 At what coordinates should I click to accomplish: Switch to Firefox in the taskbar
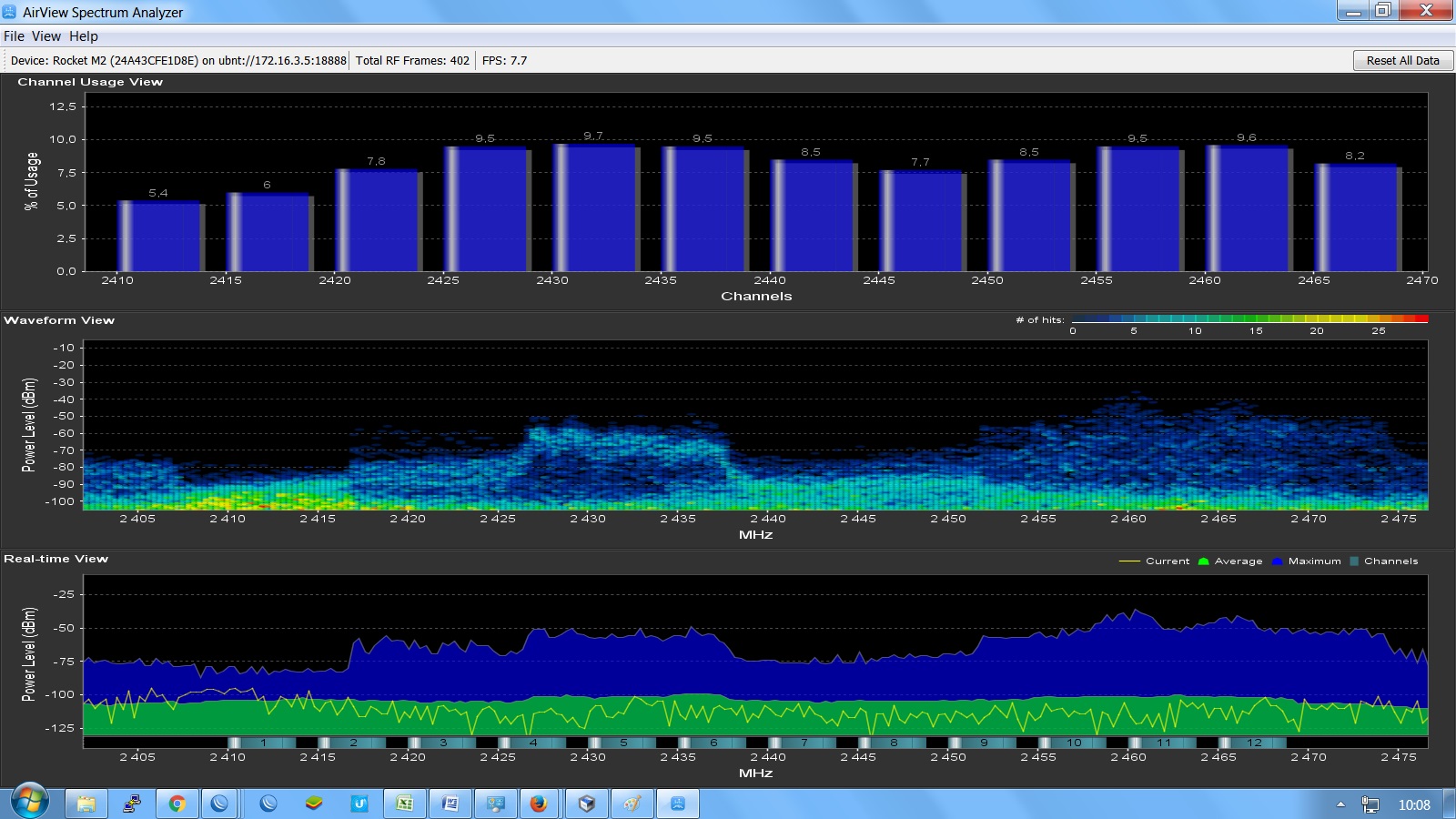point(539,804)
